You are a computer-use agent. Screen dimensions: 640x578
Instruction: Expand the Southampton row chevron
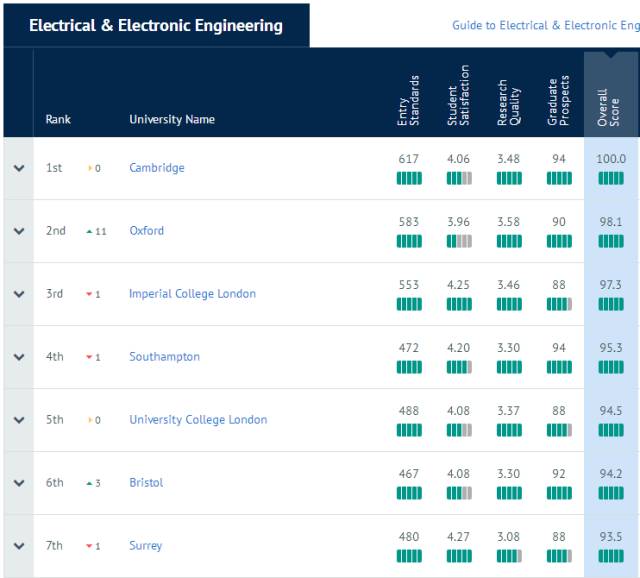pos(19,357)
